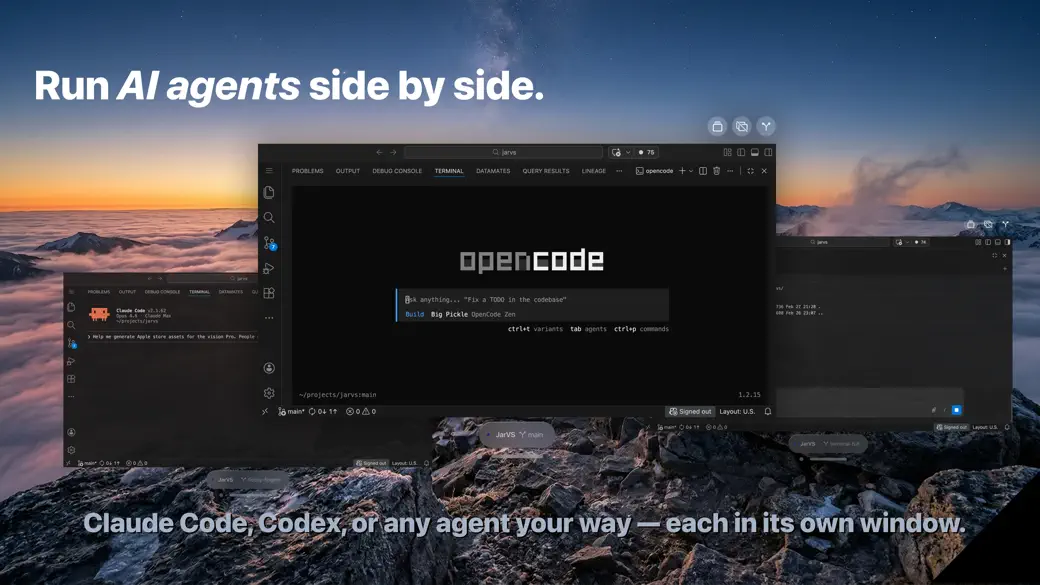This screenshot has height=585, width=1040.
Task: Switch to LINEAGE tab in center window
Action: 594,171
